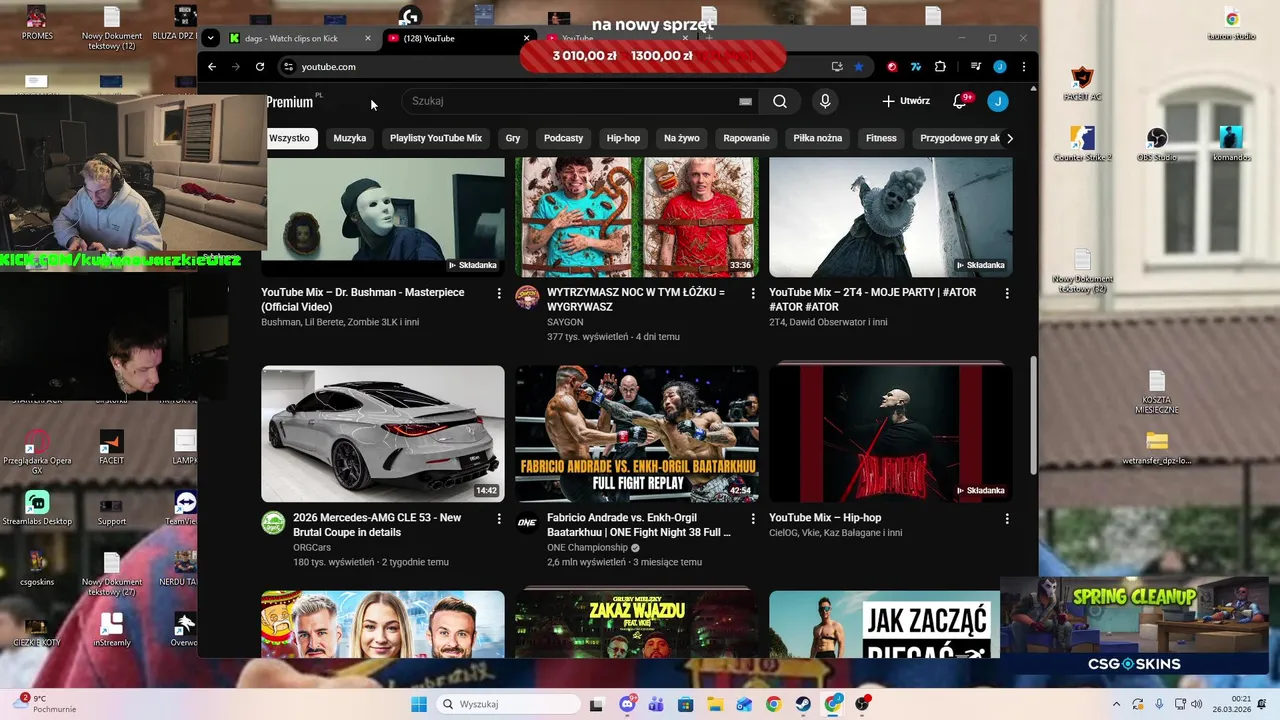Select the 'Rapowanie' chip
The image size is (1280, 720).
(747, 138)
